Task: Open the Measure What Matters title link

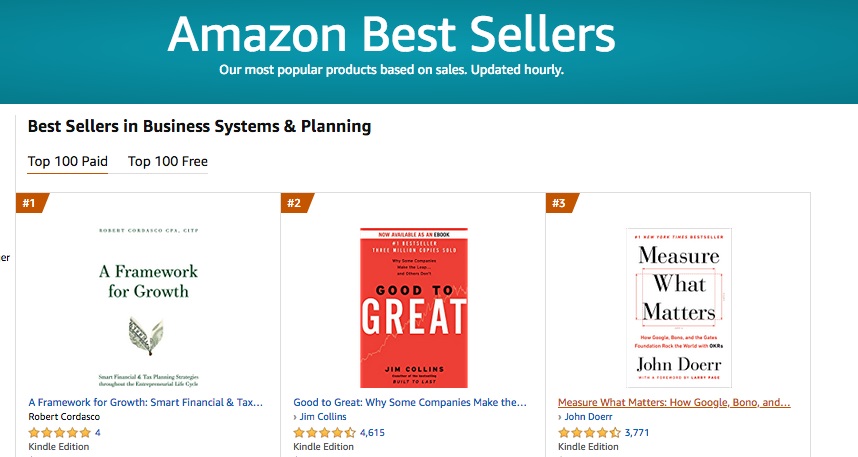Action: [674, 402]
